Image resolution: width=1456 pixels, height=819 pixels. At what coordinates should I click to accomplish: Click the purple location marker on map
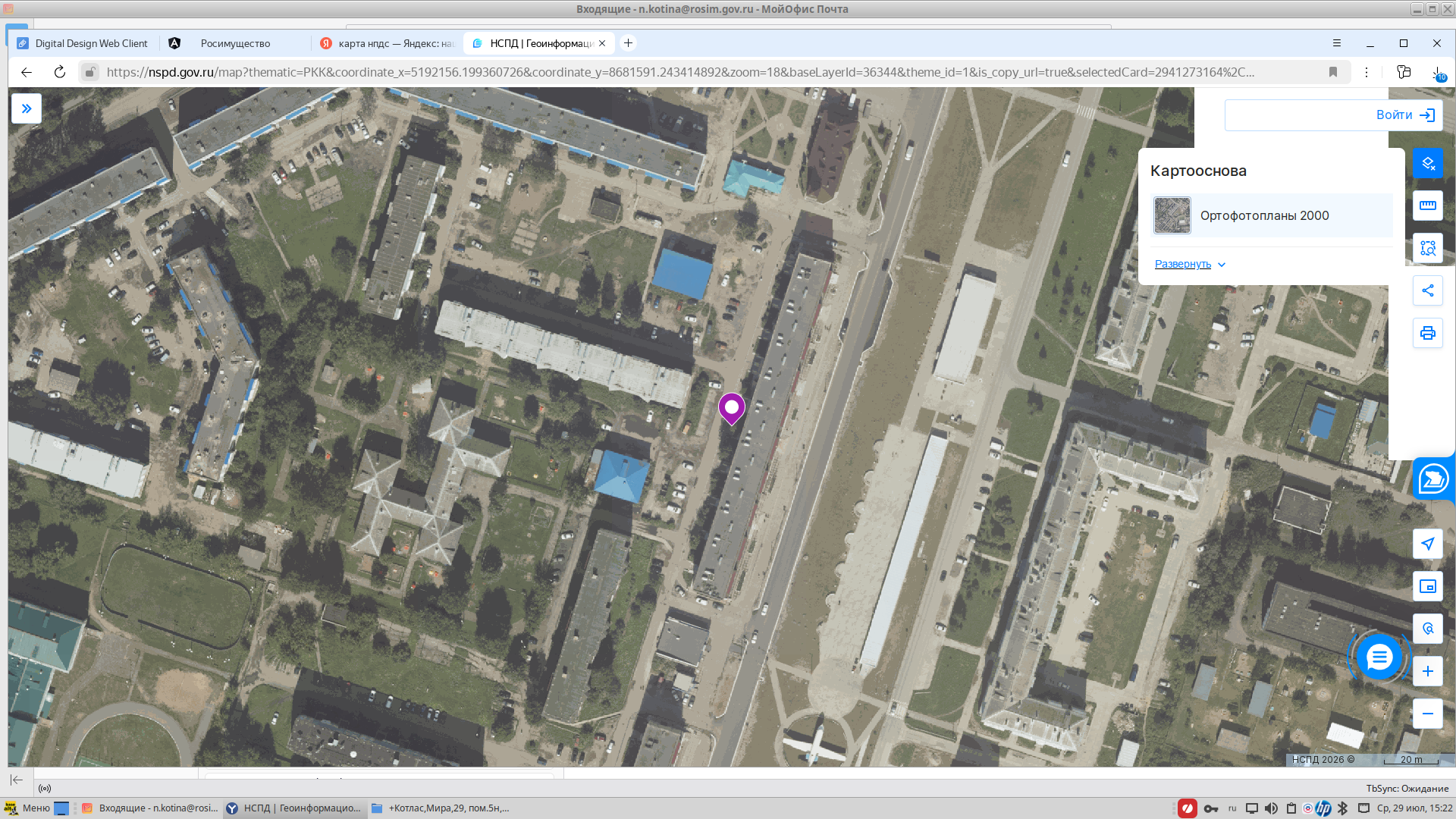click(x=732, y=409)
